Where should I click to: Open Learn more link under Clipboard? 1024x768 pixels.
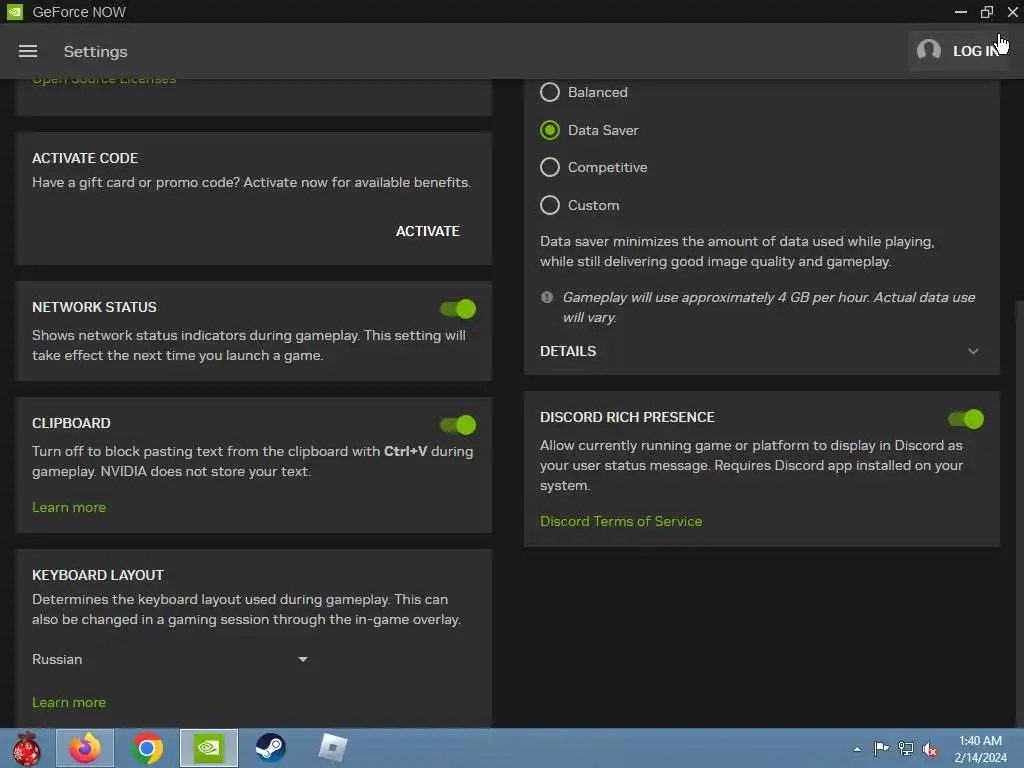69,507
